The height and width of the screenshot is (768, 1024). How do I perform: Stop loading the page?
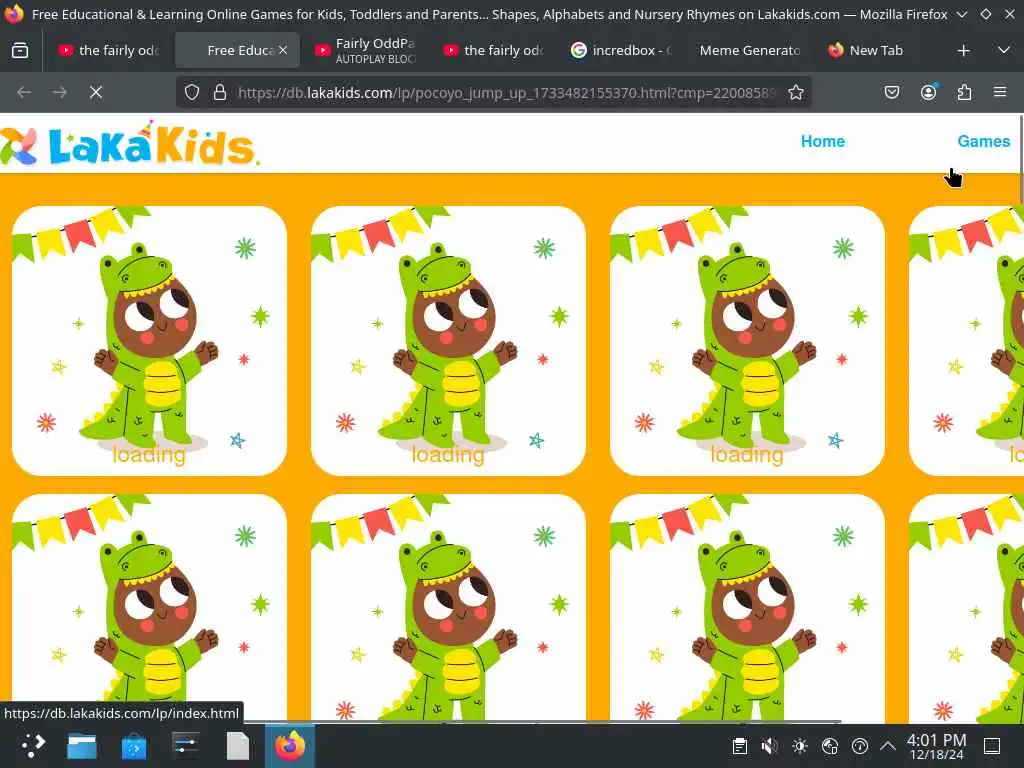96,93
